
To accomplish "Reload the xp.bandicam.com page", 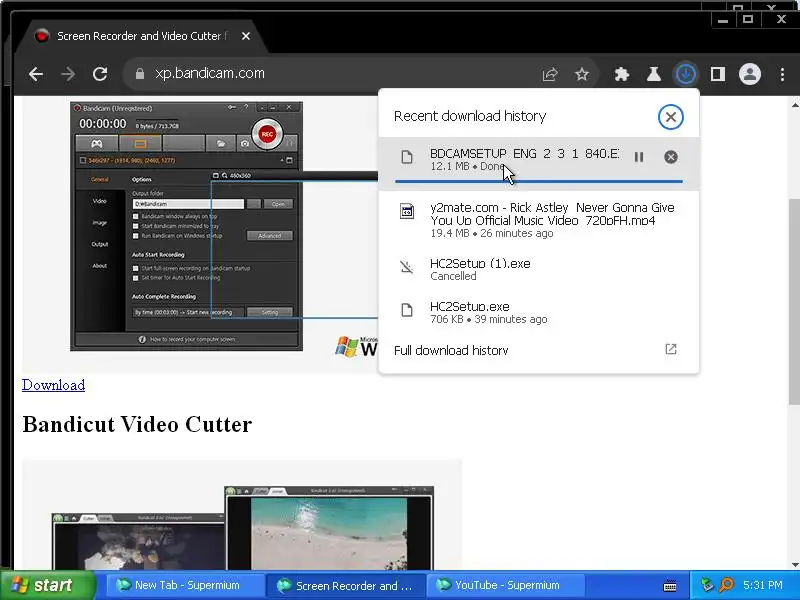I will click(x=100, y=74).
